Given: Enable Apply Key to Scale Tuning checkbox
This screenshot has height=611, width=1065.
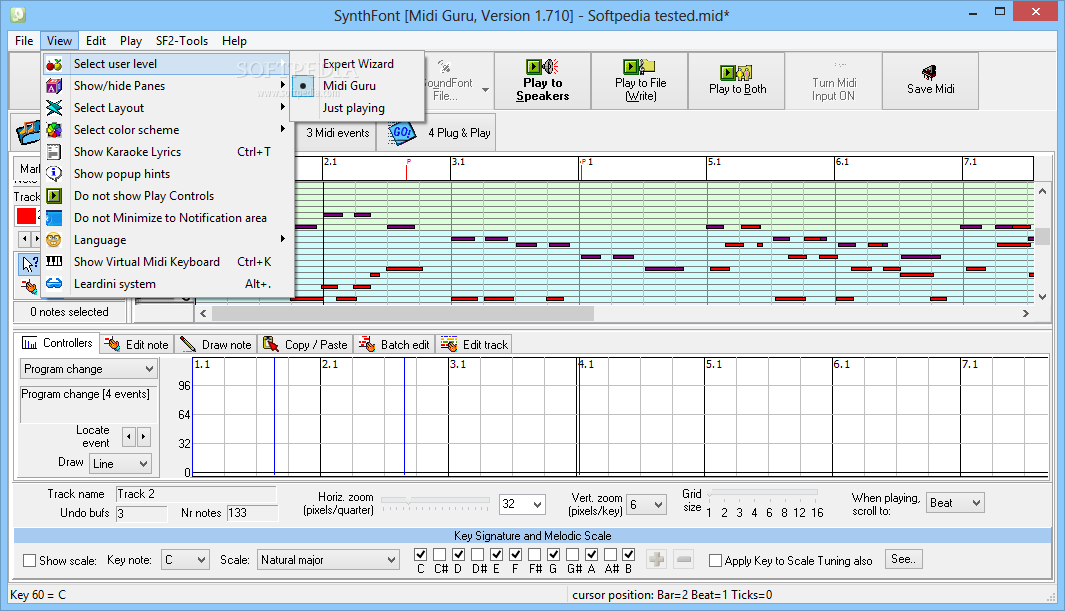Looking at the screenshot, I should tap(715, 561).
